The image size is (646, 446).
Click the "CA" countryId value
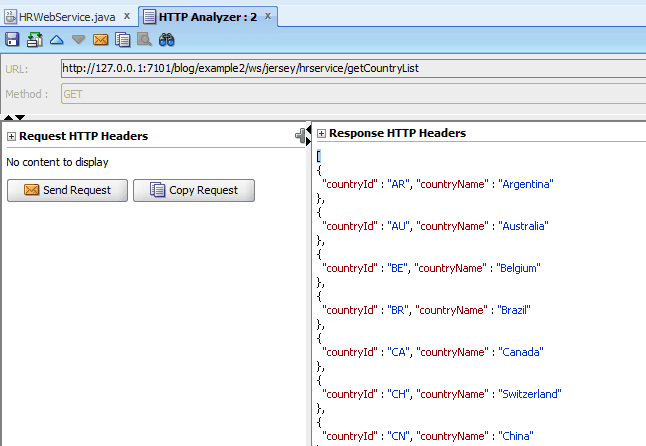[x=398, y=352]
